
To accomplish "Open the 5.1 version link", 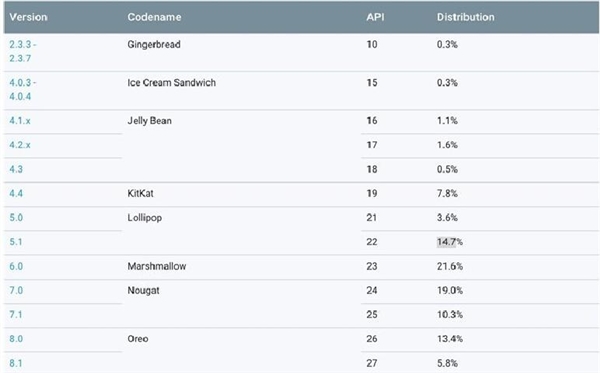I will 16,242.
